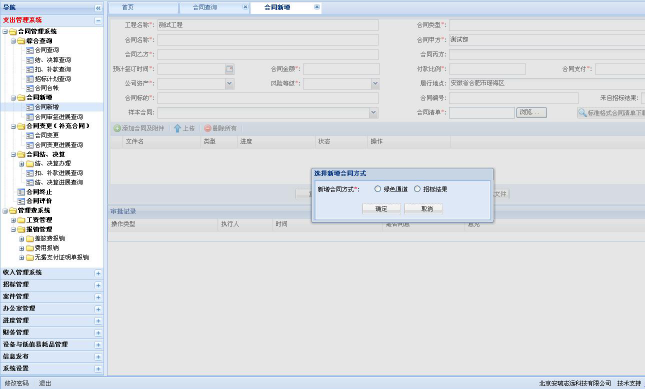
Task: Click the 取消 button in the dialog
Action: click(423, 208)
